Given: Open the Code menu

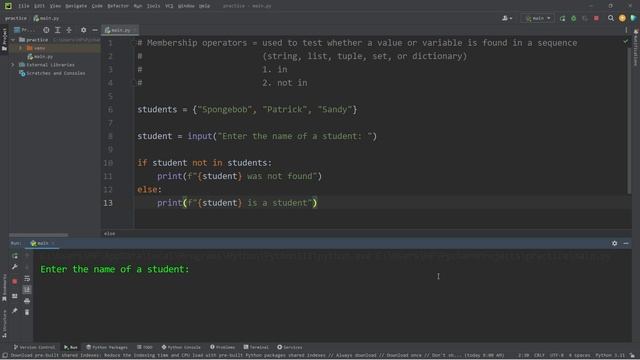Looking at the screenshot, I should click(97, 6).
